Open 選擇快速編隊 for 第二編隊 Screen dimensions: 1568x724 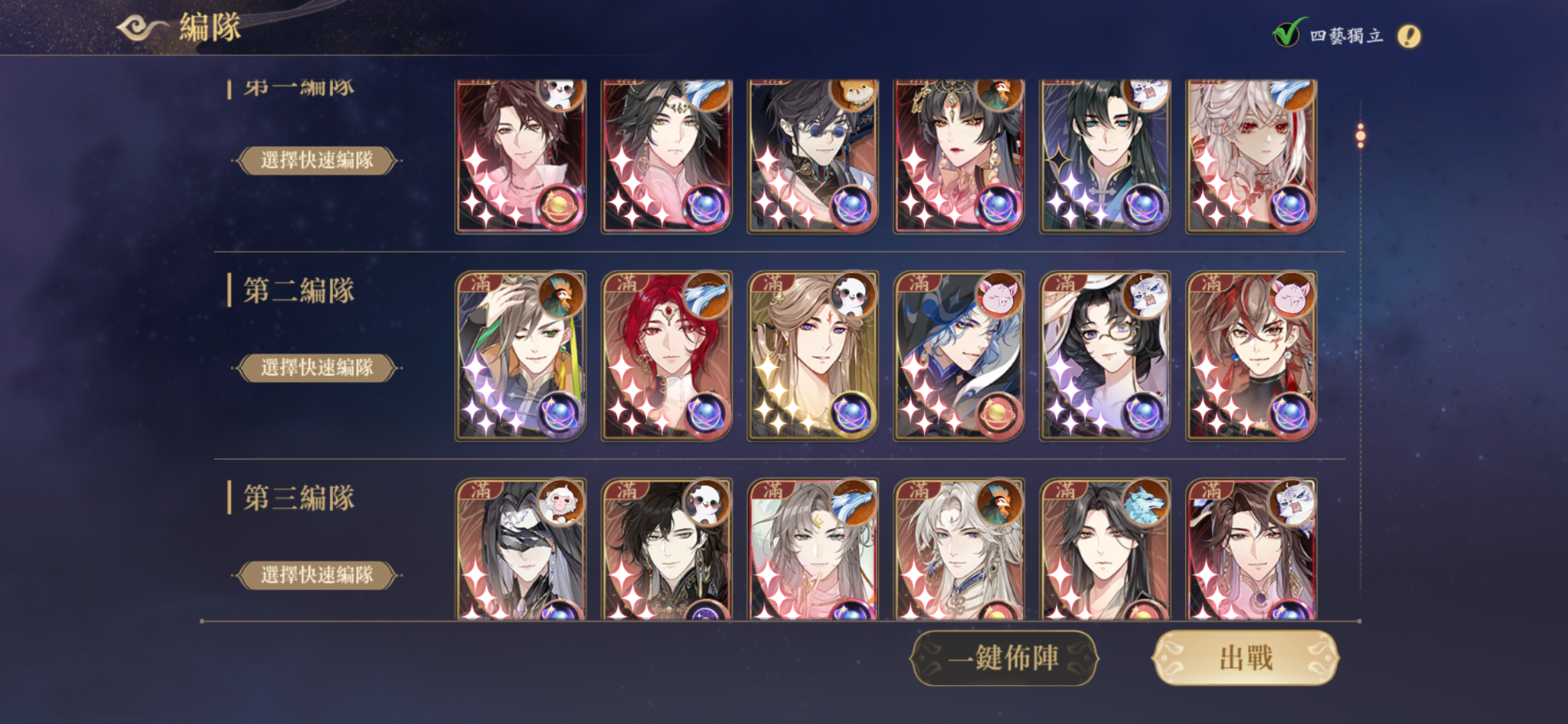[x=317, y=368]
